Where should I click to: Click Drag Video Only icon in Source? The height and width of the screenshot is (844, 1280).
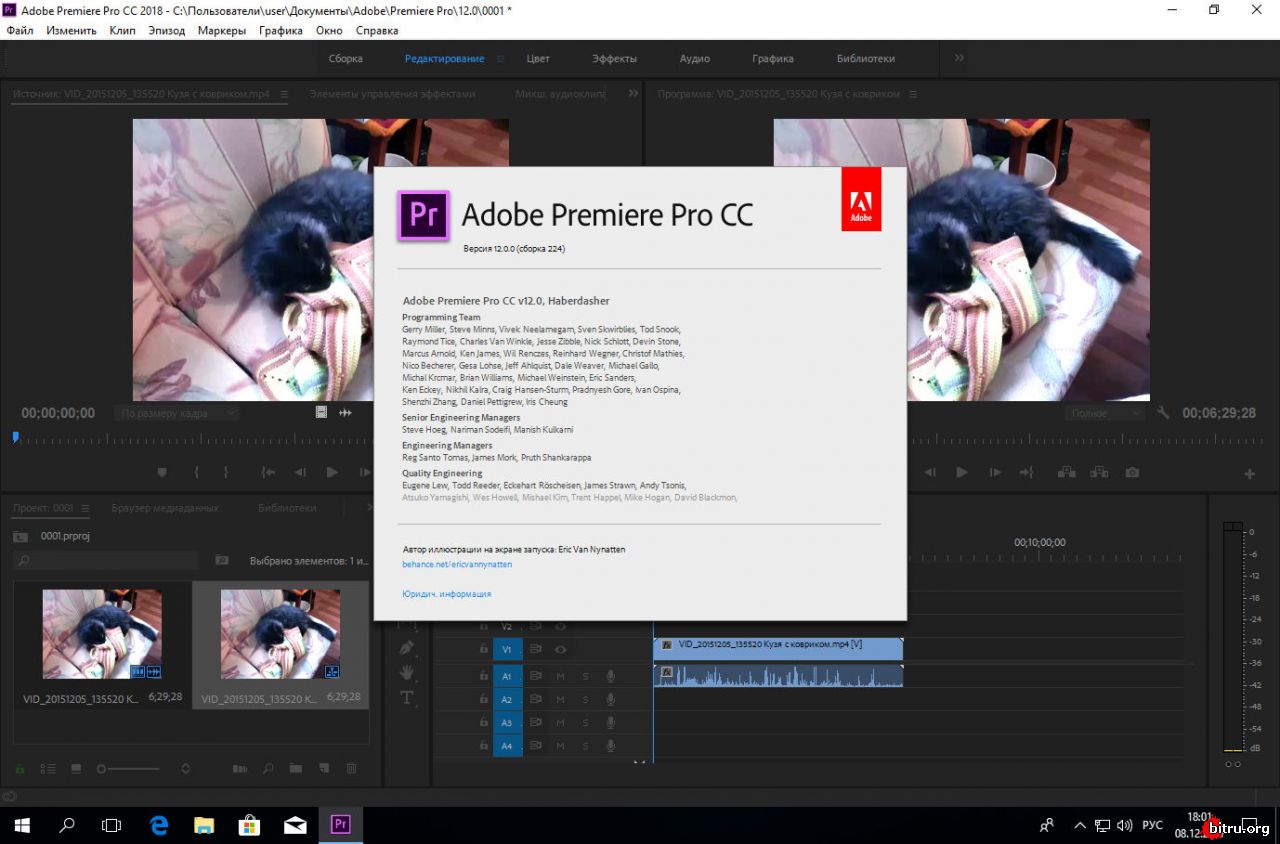tap(321, 412)
